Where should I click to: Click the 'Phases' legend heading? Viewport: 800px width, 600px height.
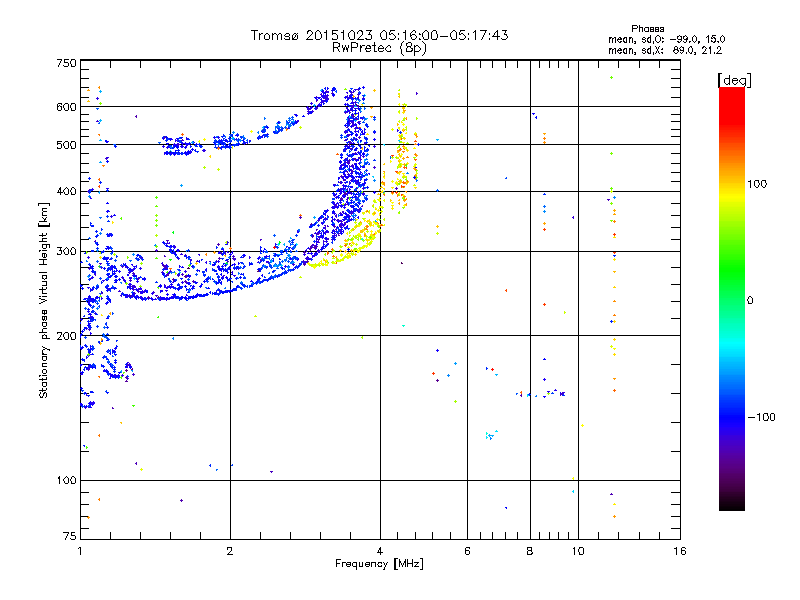[647, 29]
